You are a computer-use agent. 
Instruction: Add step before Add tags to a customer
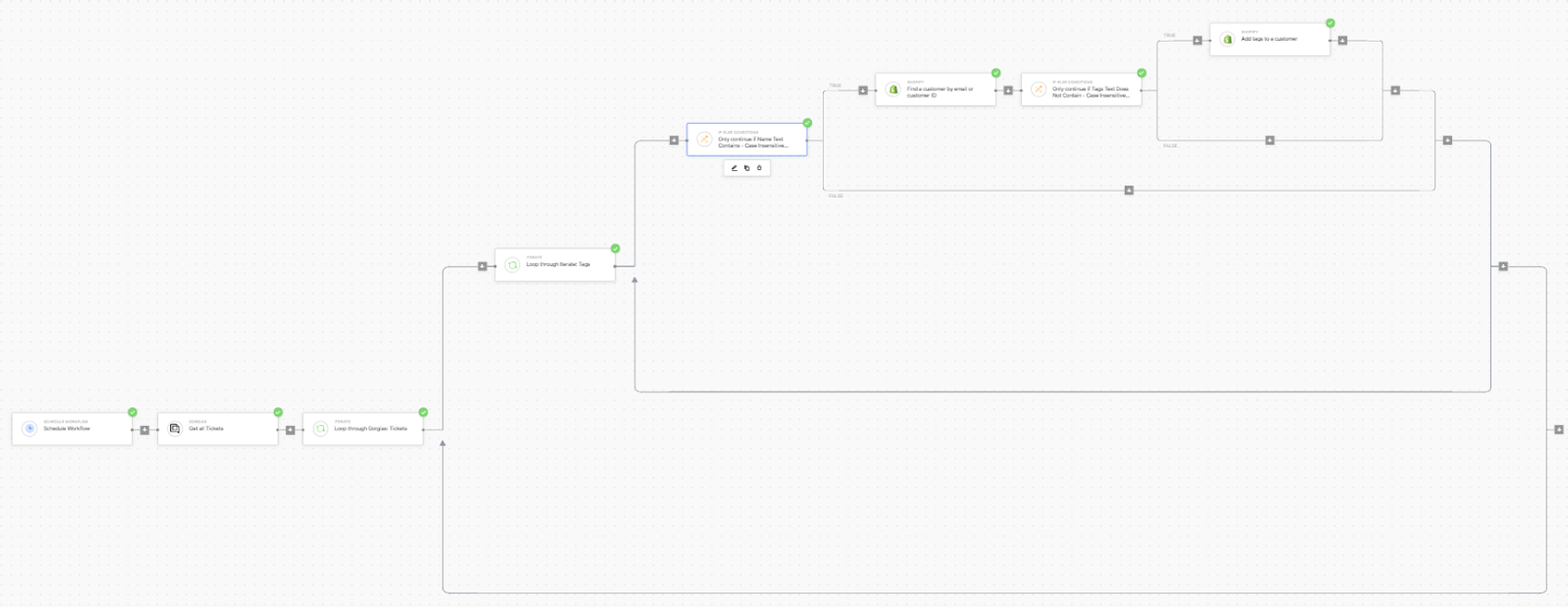click(x=1197, y=41)
